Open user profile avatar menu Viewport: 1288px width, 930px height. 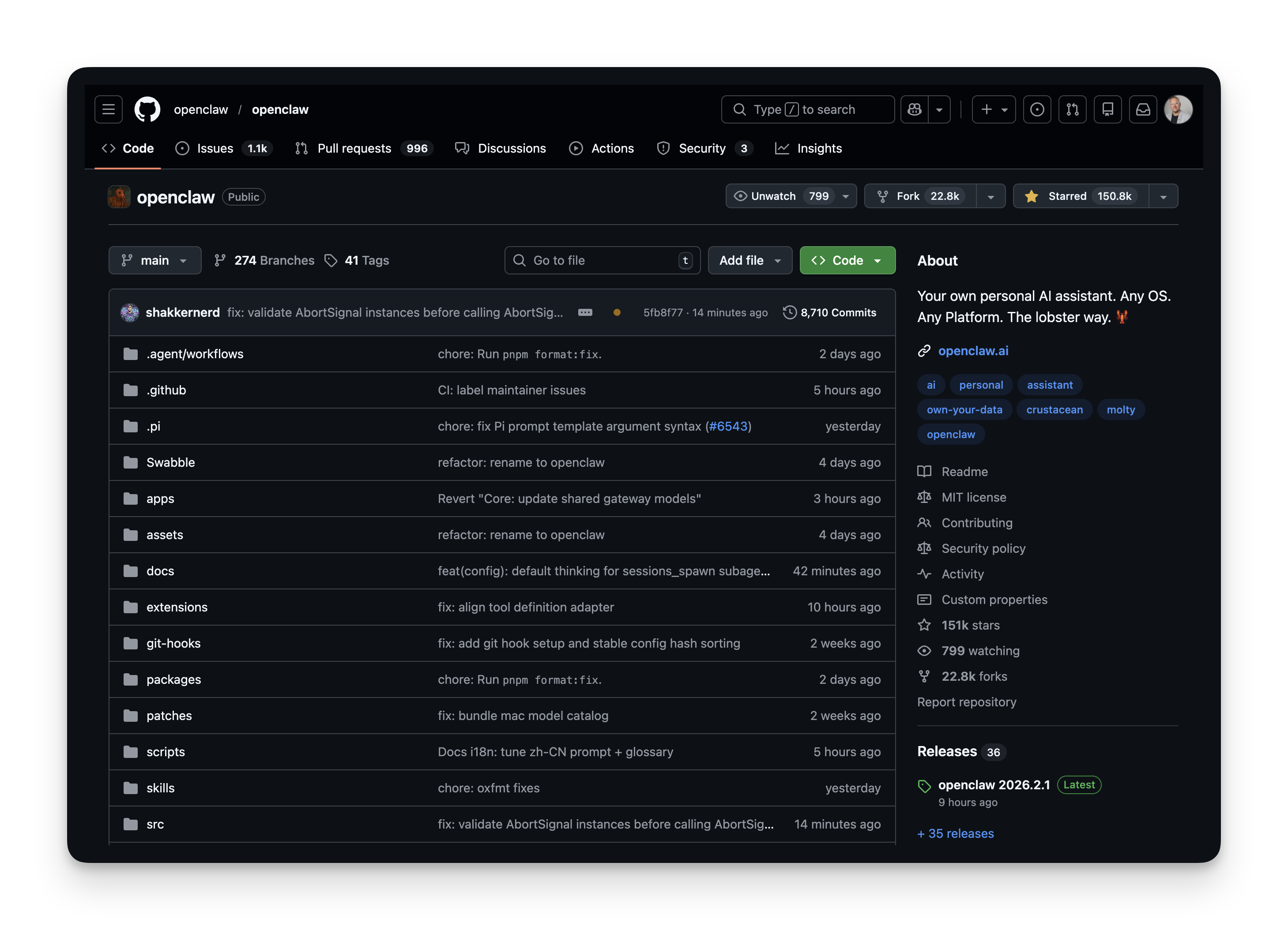point(1179,109)
